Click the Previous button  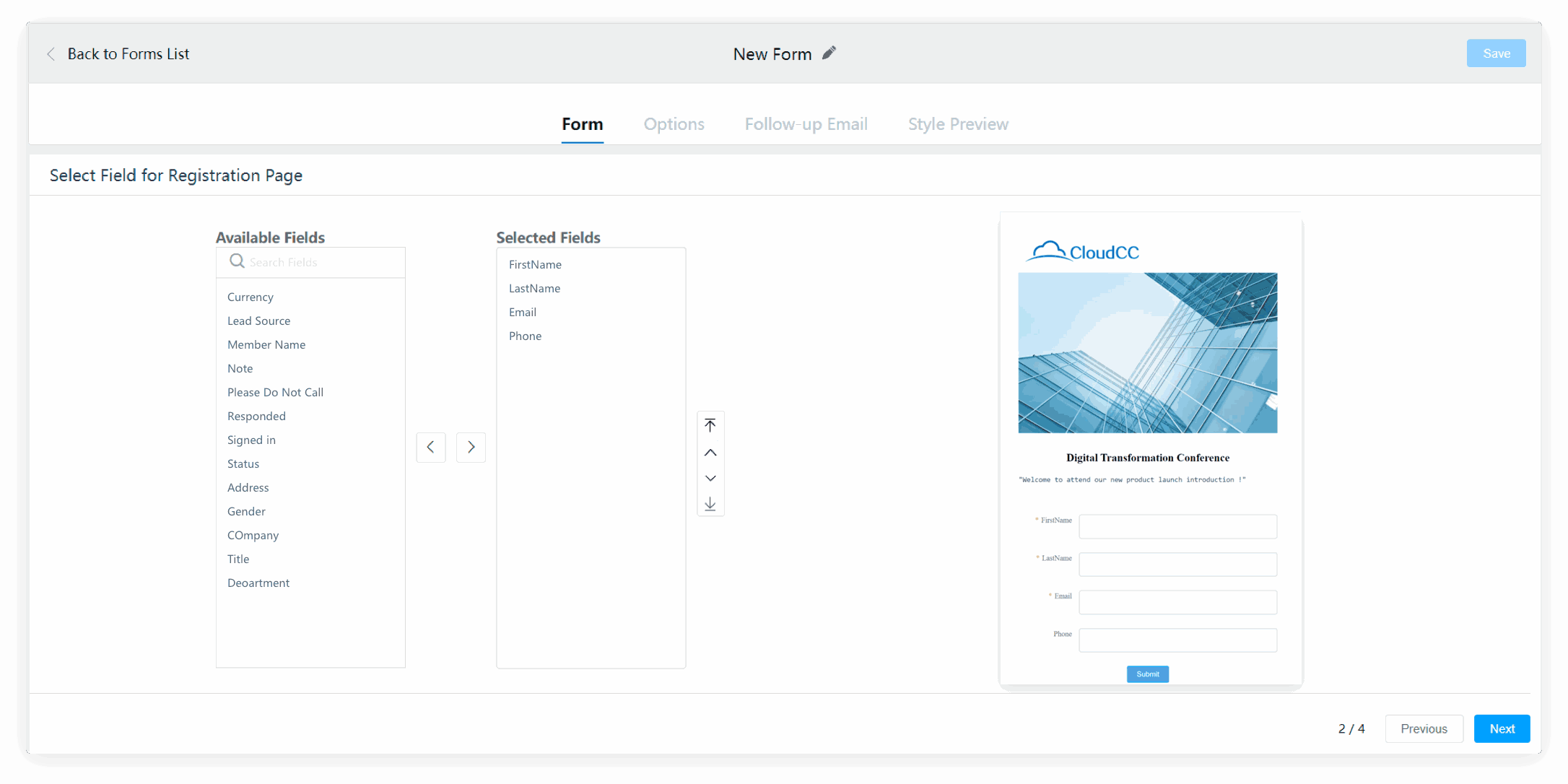1424,728
